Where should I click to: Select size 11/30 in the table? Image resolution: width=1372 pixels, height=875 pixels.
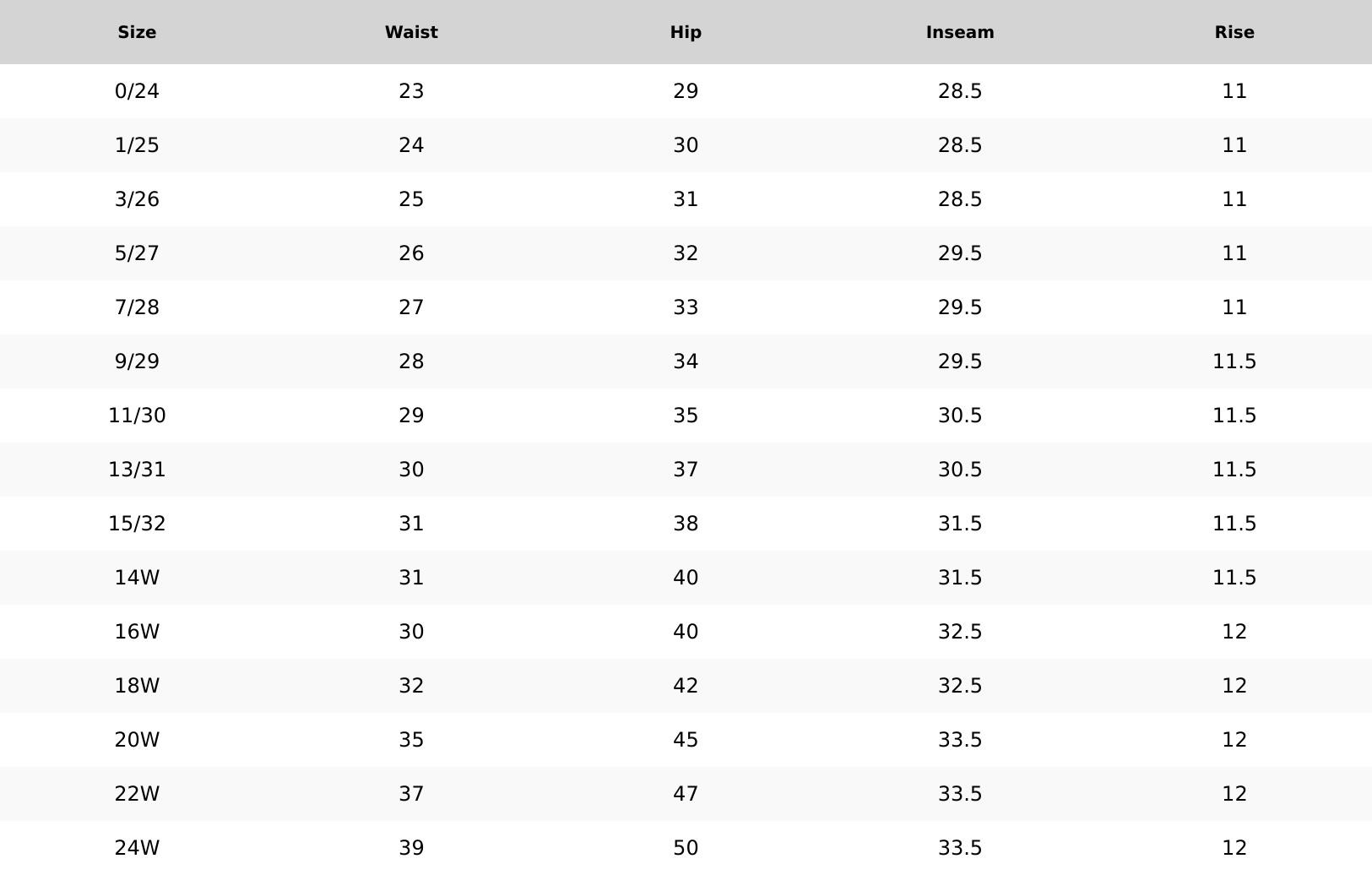pyautogui.click(x=137, y=416)
